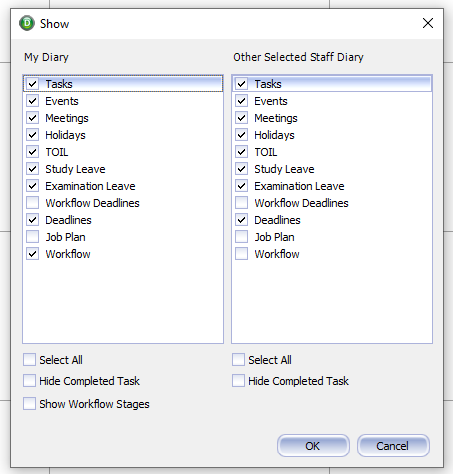Uncheck Events in Other Selected Staff Diary
453x474 pixels.
click(242, 101)
